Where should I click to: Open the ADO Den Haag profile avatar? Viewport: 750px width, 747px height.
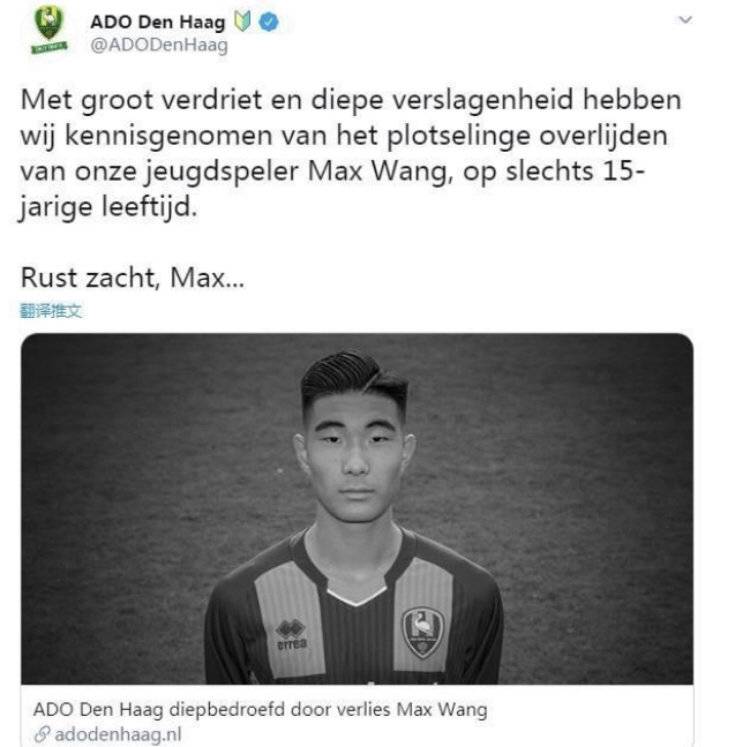(49, 30)
